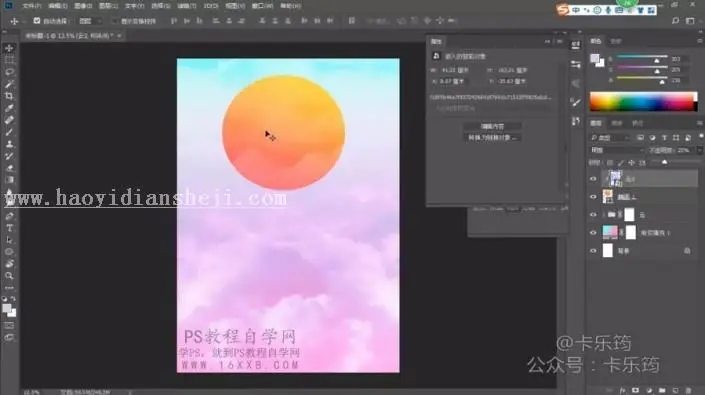Viewport: 705px width, 395px height.
Task: Open the layer blend mode dropdown
Action: click(x=617, y=150)
